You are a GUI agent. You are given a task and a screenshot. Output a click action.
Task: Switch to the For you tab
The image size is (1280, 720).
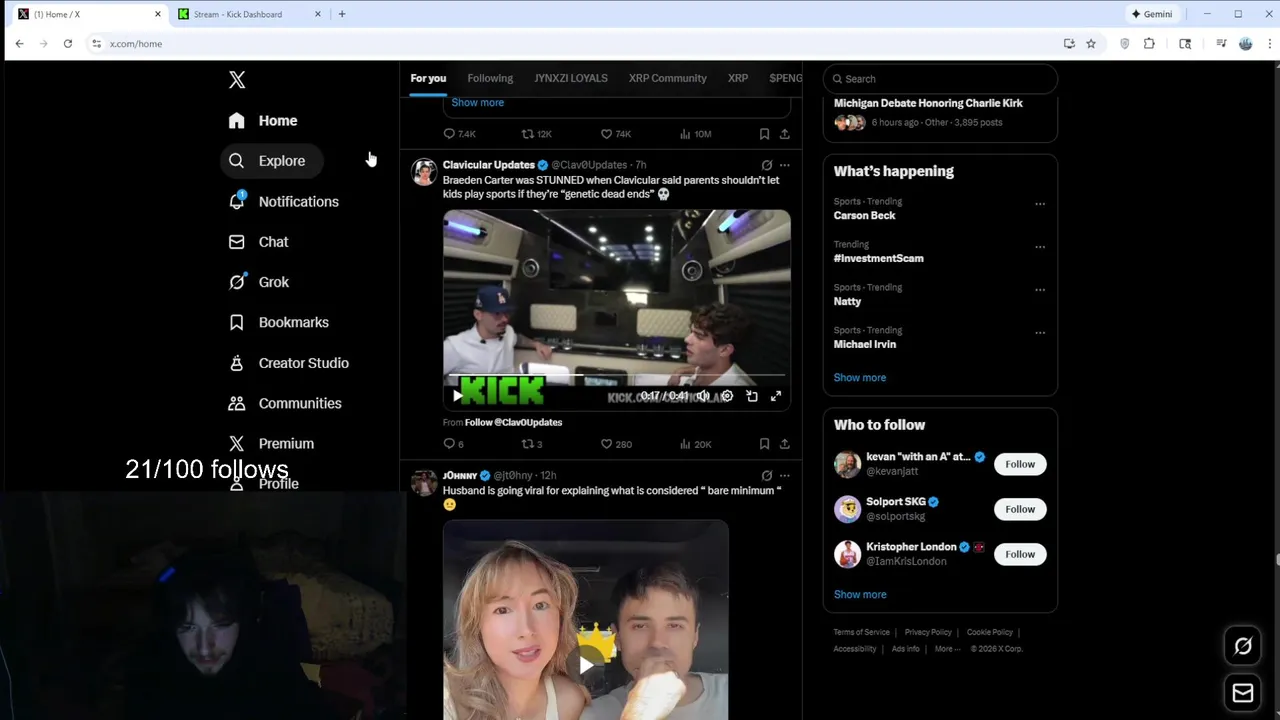click(x=428, y=78)
